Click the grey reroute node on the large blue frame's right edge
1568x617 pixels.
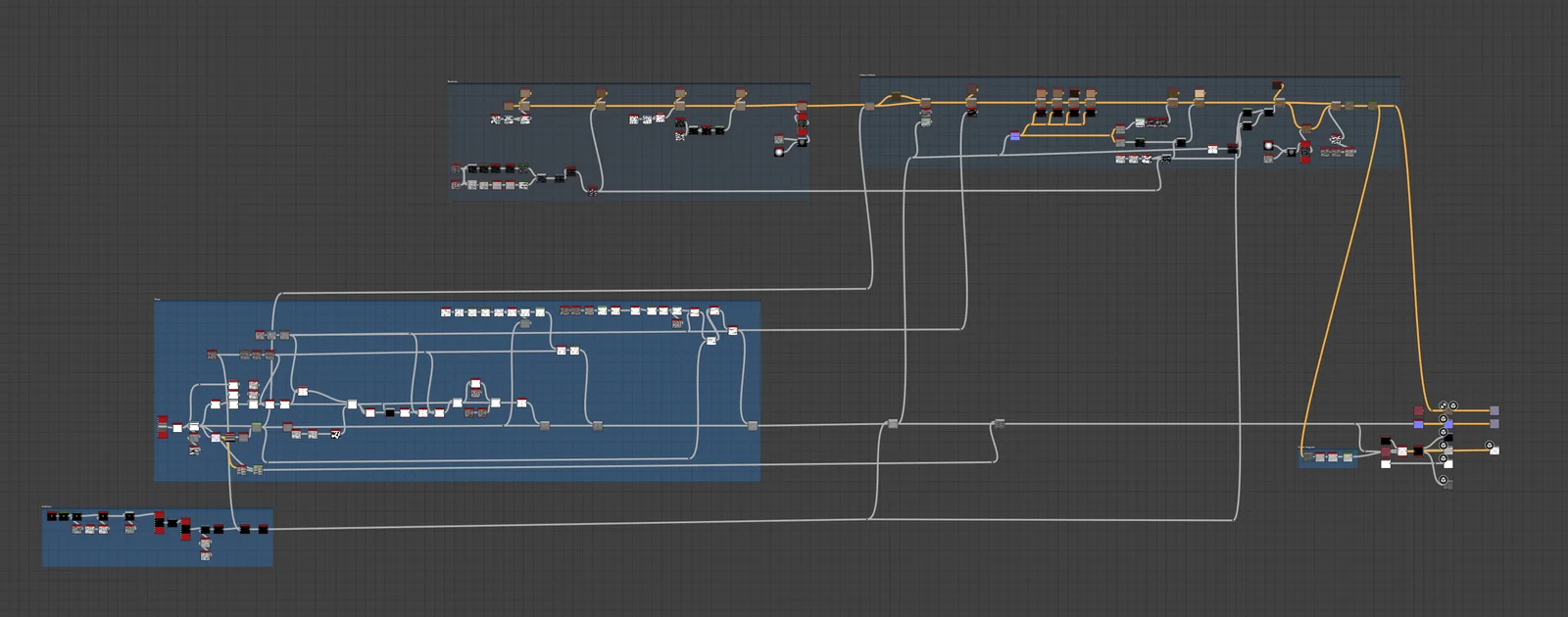point(752,425)
